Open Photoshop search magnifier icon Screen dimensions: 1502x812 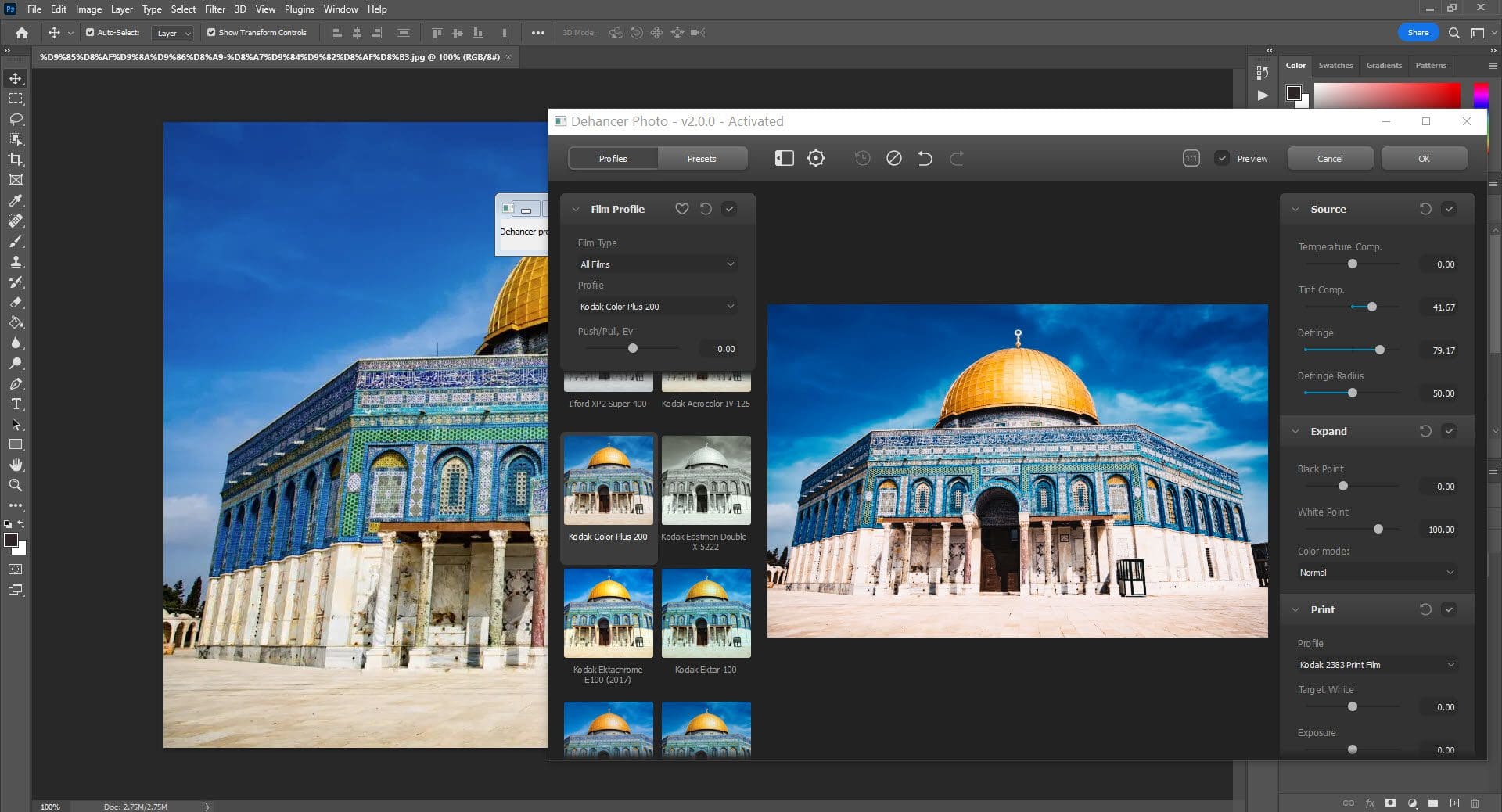1453,33
